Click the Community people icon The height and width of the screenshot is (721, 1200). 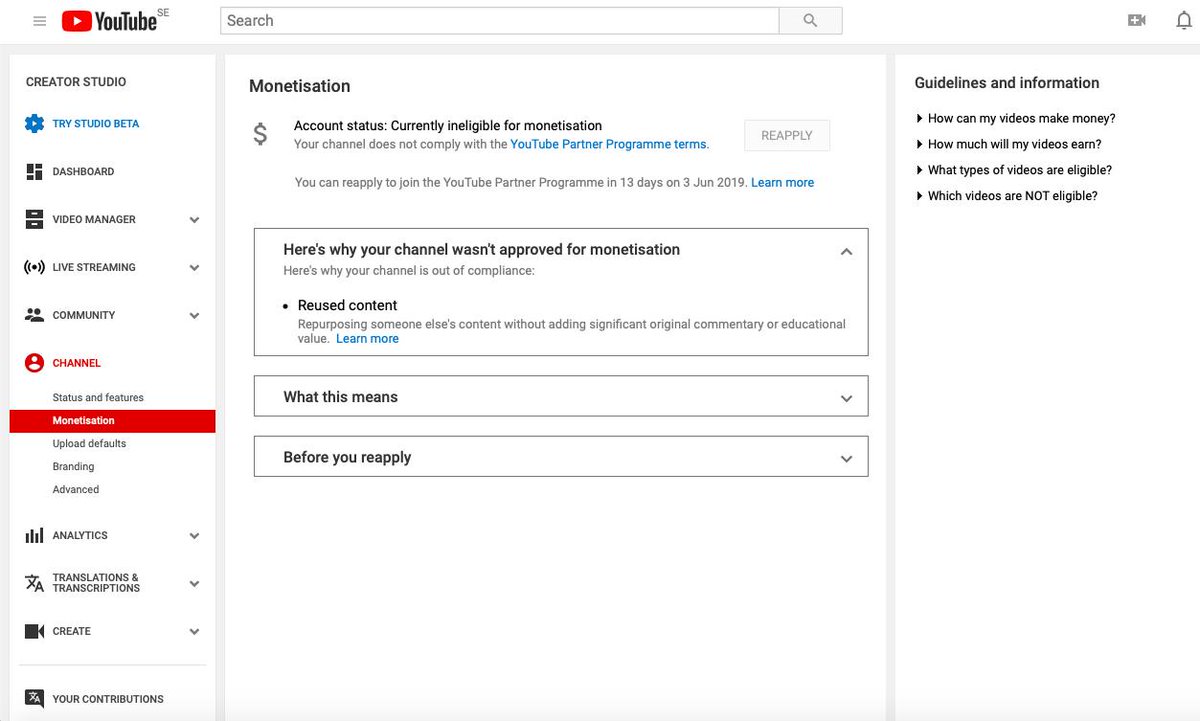coord(34,315)
